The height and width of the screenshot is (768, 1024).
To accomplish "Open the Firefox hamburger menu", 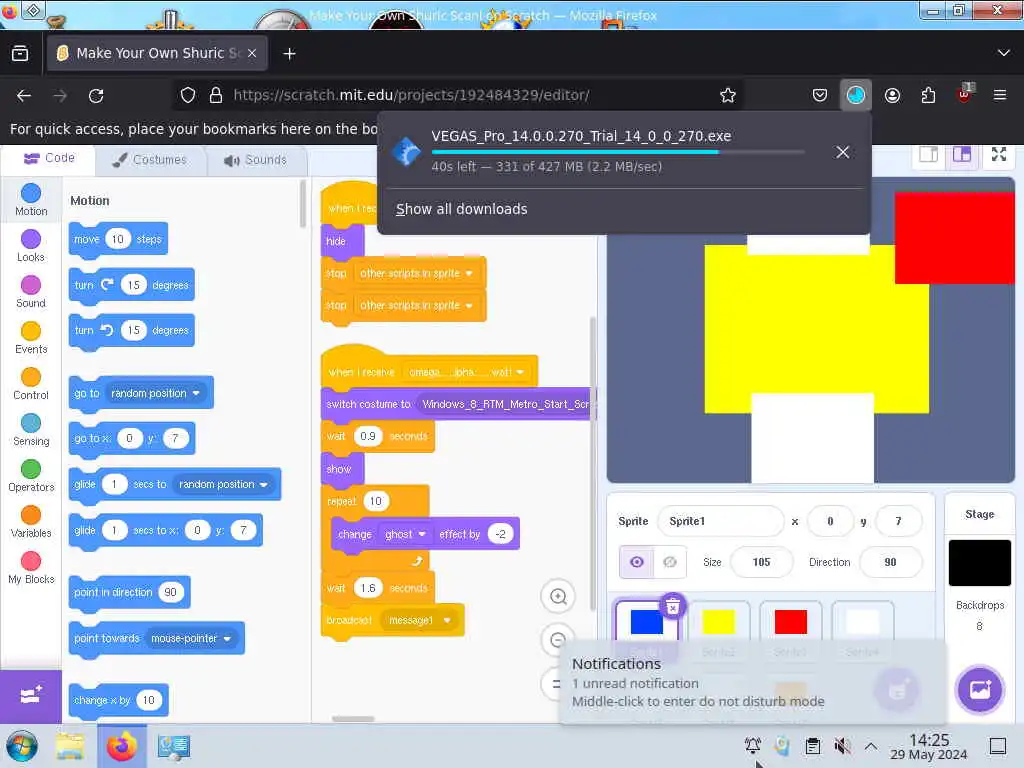I will pos(1000,95).
